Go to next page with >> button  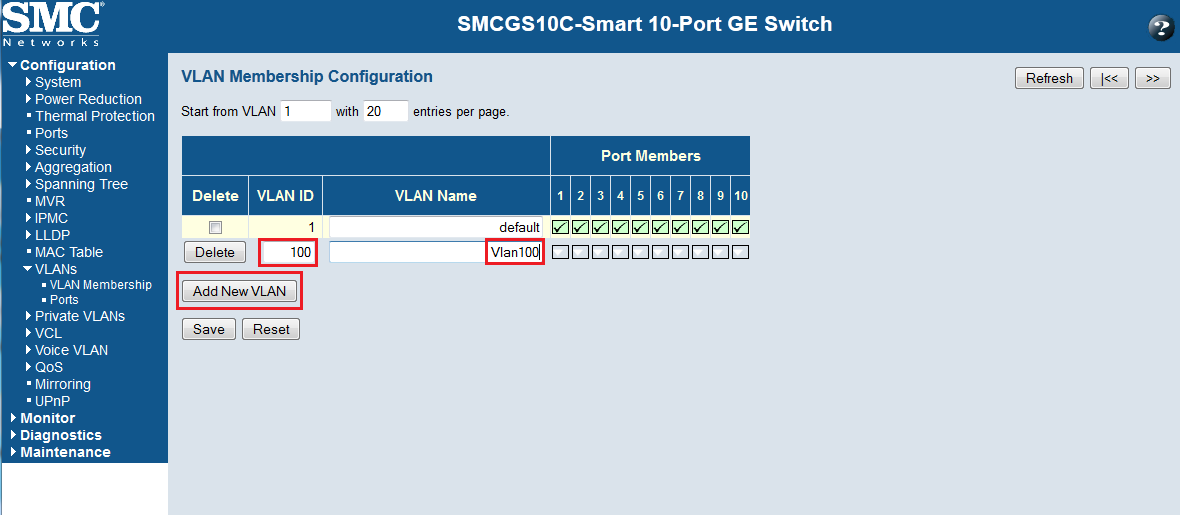point(1152,79)
